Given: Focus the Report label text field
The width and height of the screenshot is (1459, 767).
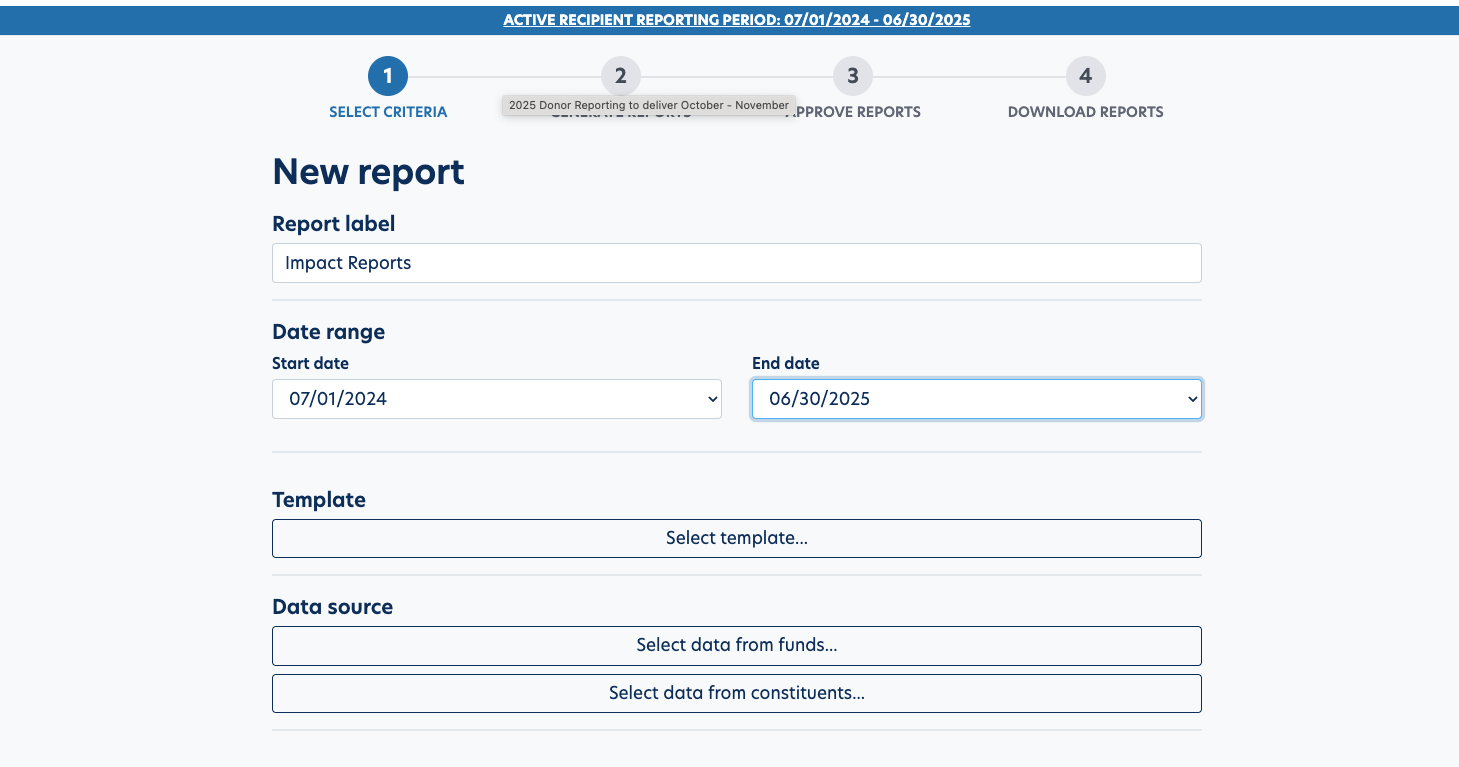Looking at the screenshot, I should 736,263.
